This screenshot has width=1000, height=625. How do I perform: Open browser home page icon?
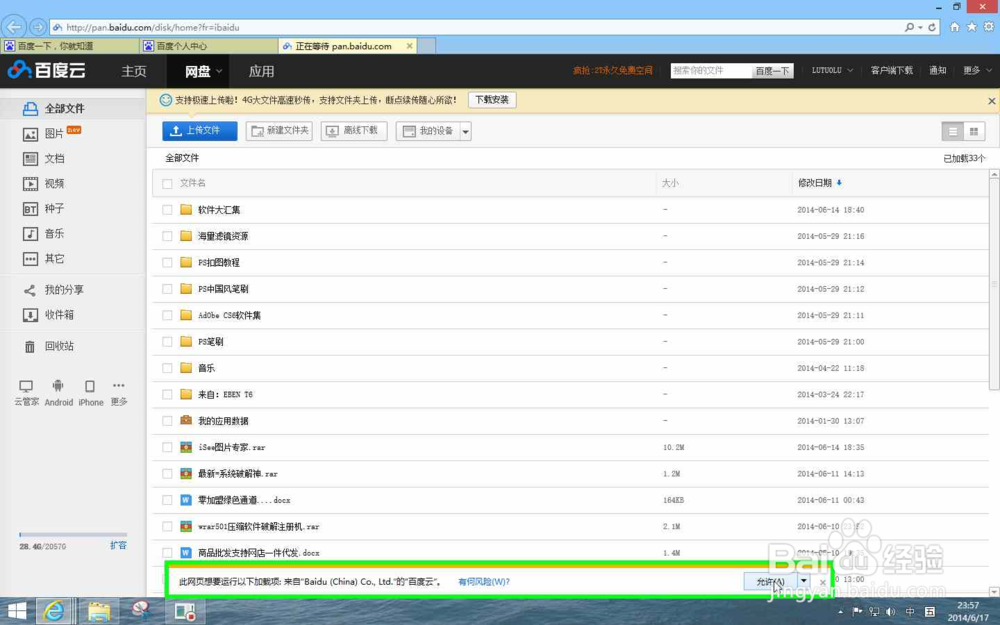click(x=955, y=27)
